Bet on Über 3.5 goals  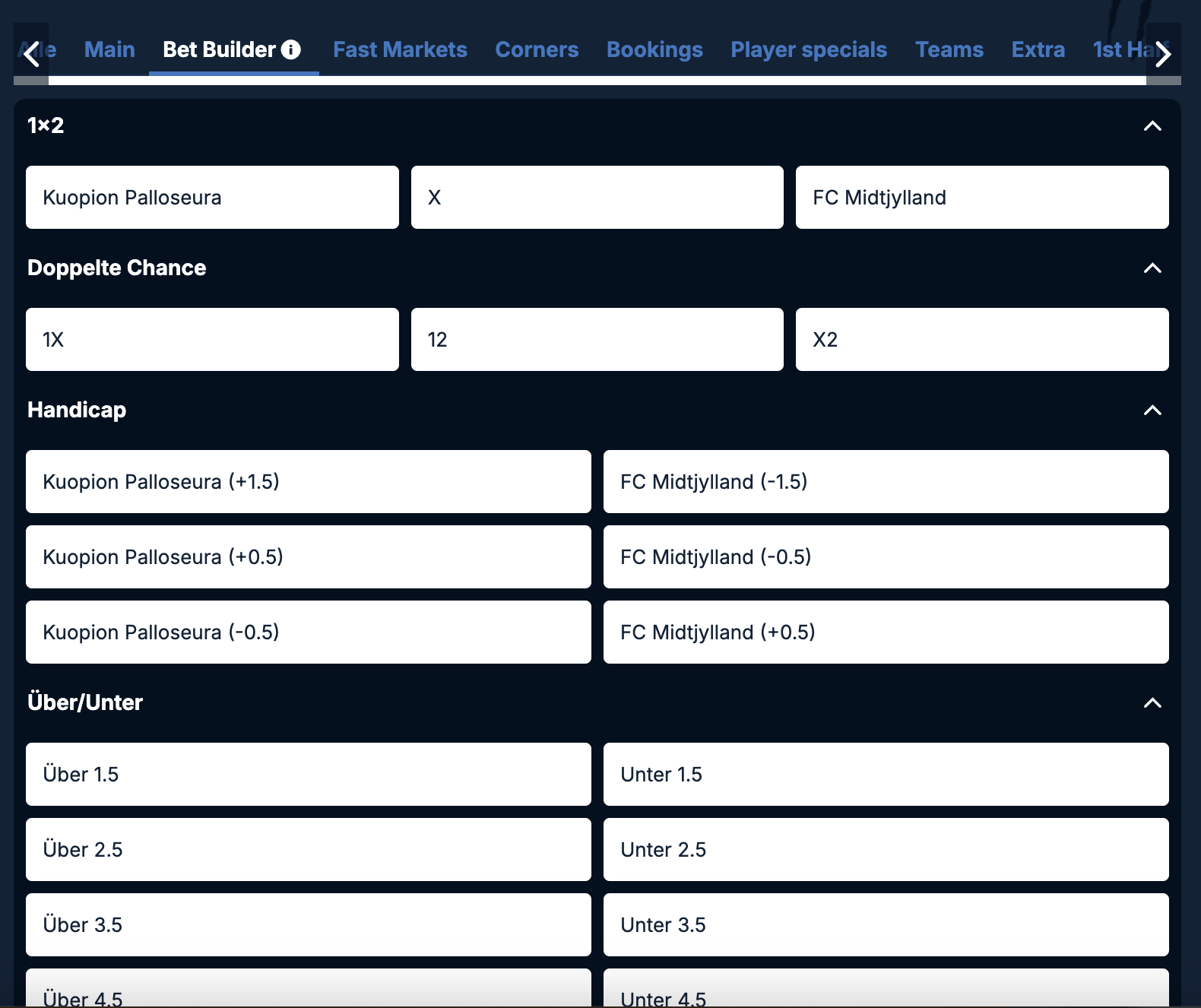click(x=309, y=924)
